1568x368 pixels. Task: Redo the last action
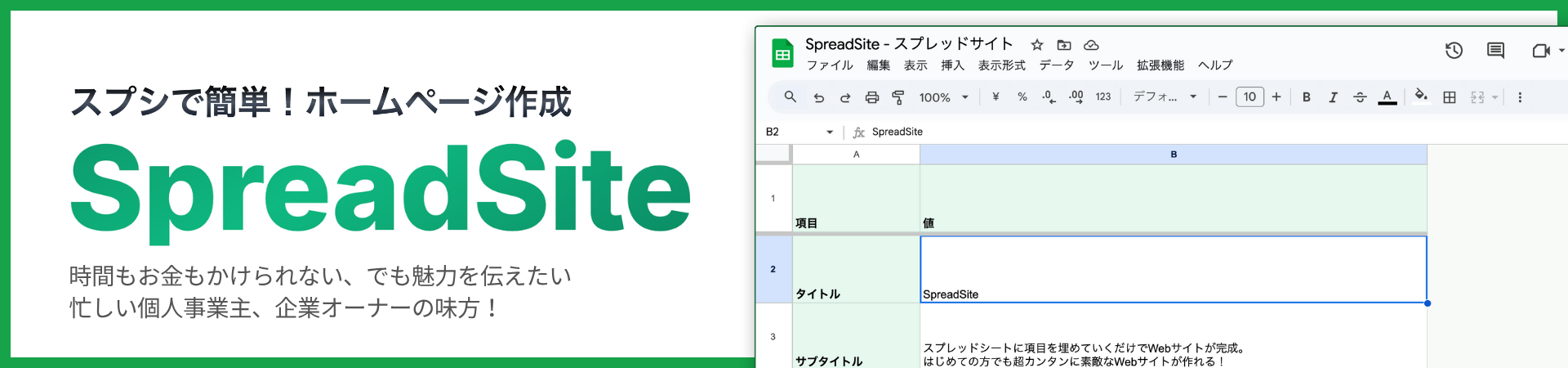[845, 97]
